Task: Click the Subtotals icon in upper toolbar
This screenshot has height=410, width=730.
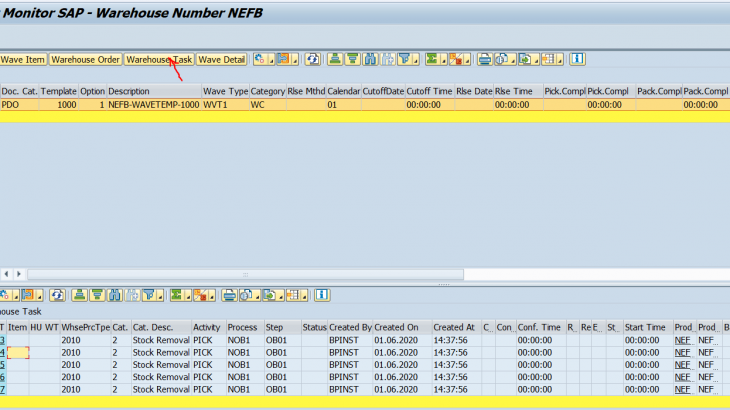Action: click(456, 59)
